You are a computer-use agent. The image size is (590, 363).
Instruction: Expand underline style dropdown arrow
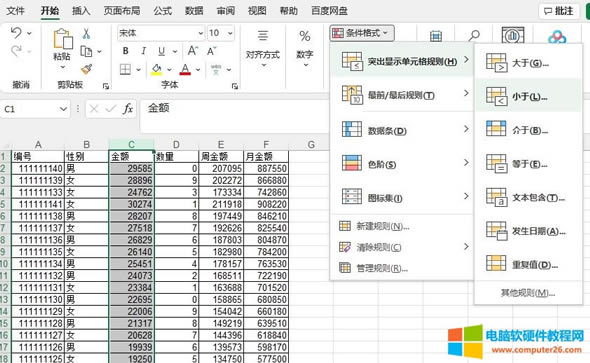175,51
